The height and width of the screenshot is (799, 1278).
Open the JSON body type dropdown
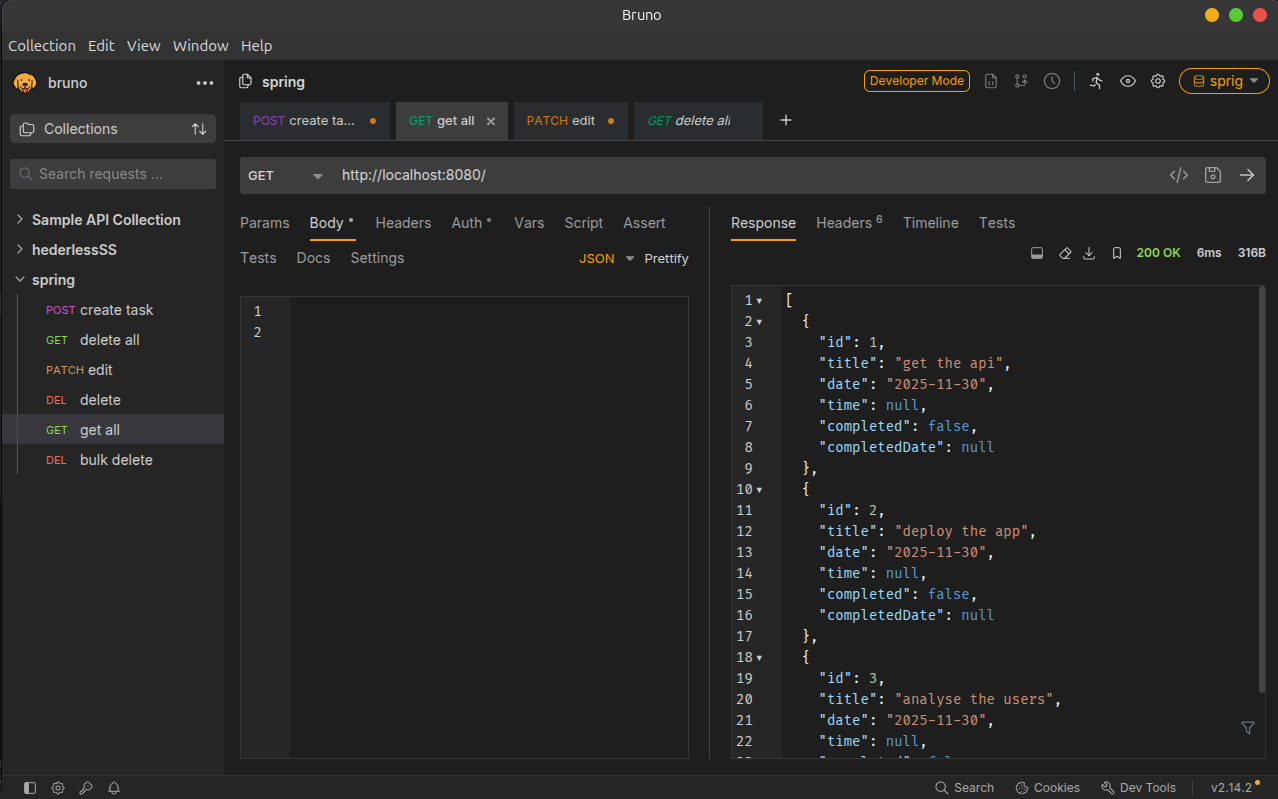click(x=607, y=258)
